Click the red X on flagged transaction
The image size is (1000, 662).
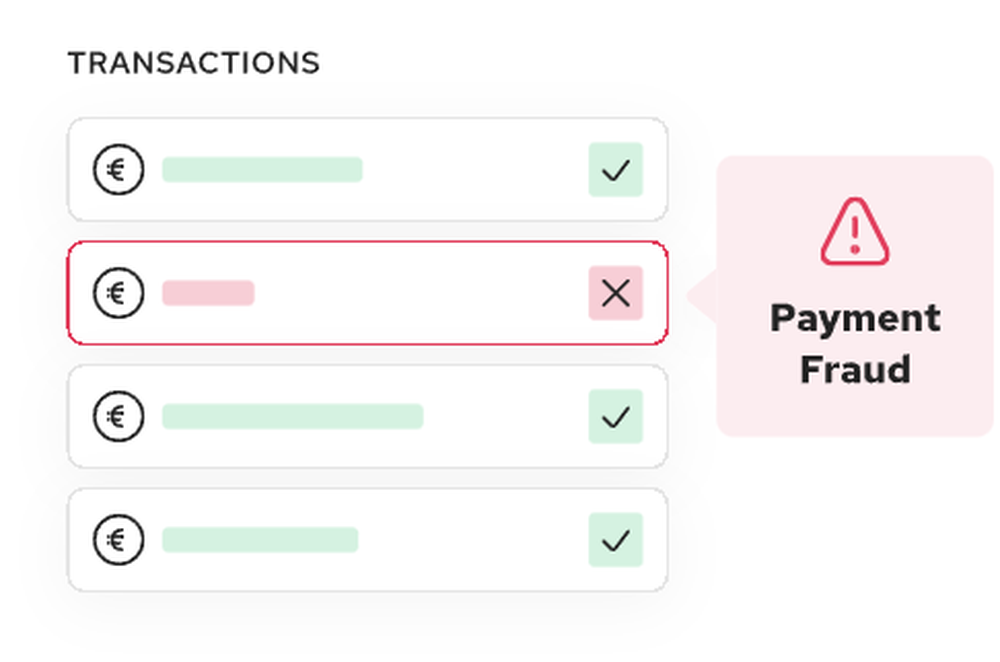pos(615,293)
